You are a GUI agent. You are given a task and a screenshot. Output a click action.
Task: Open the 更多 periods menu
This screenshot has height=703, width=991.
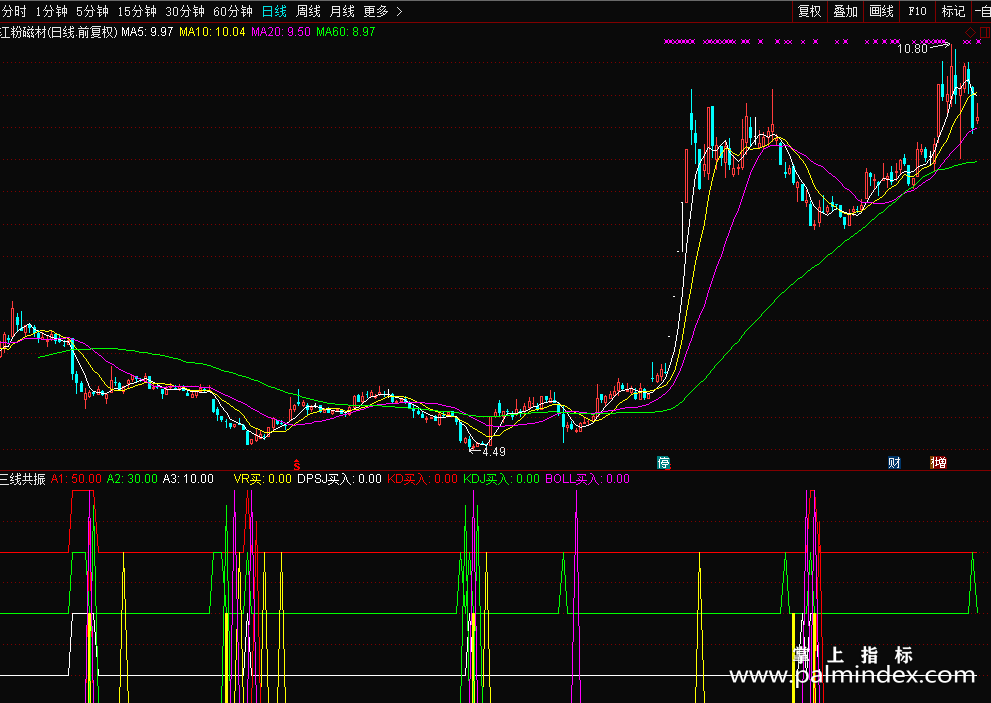pyautogui.click(x=375, y=11)
